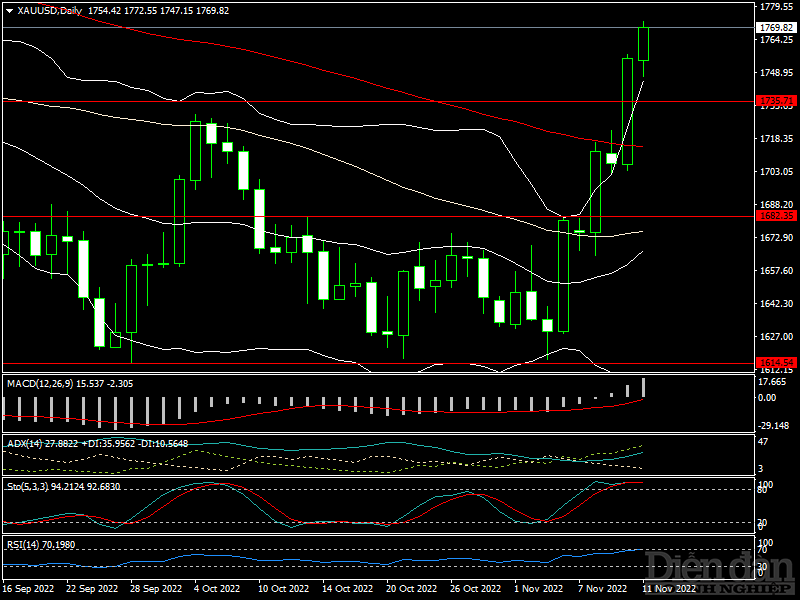The width and height of the screenshot is (800, 600).
Task: Click the red 1614.54 price level tag
Action: pos(776,362)
